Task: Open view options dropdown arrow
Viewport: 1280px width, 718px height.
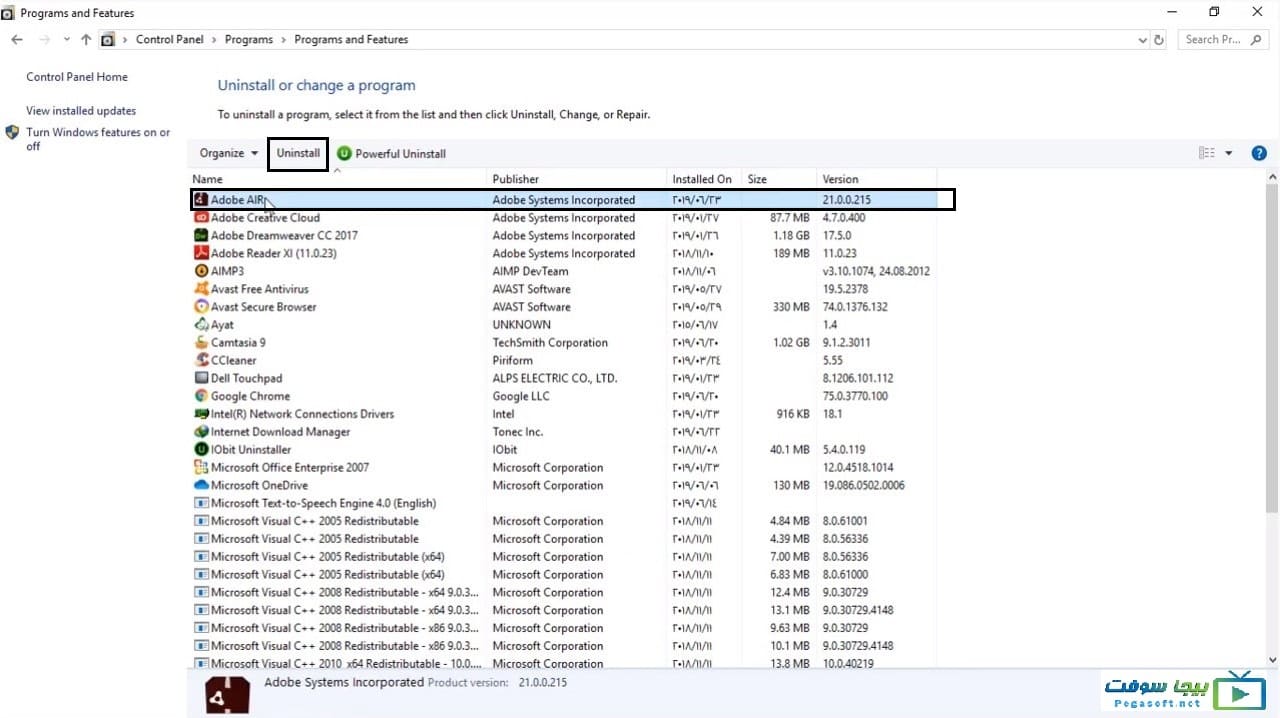Action: [x=1229, y=153]
